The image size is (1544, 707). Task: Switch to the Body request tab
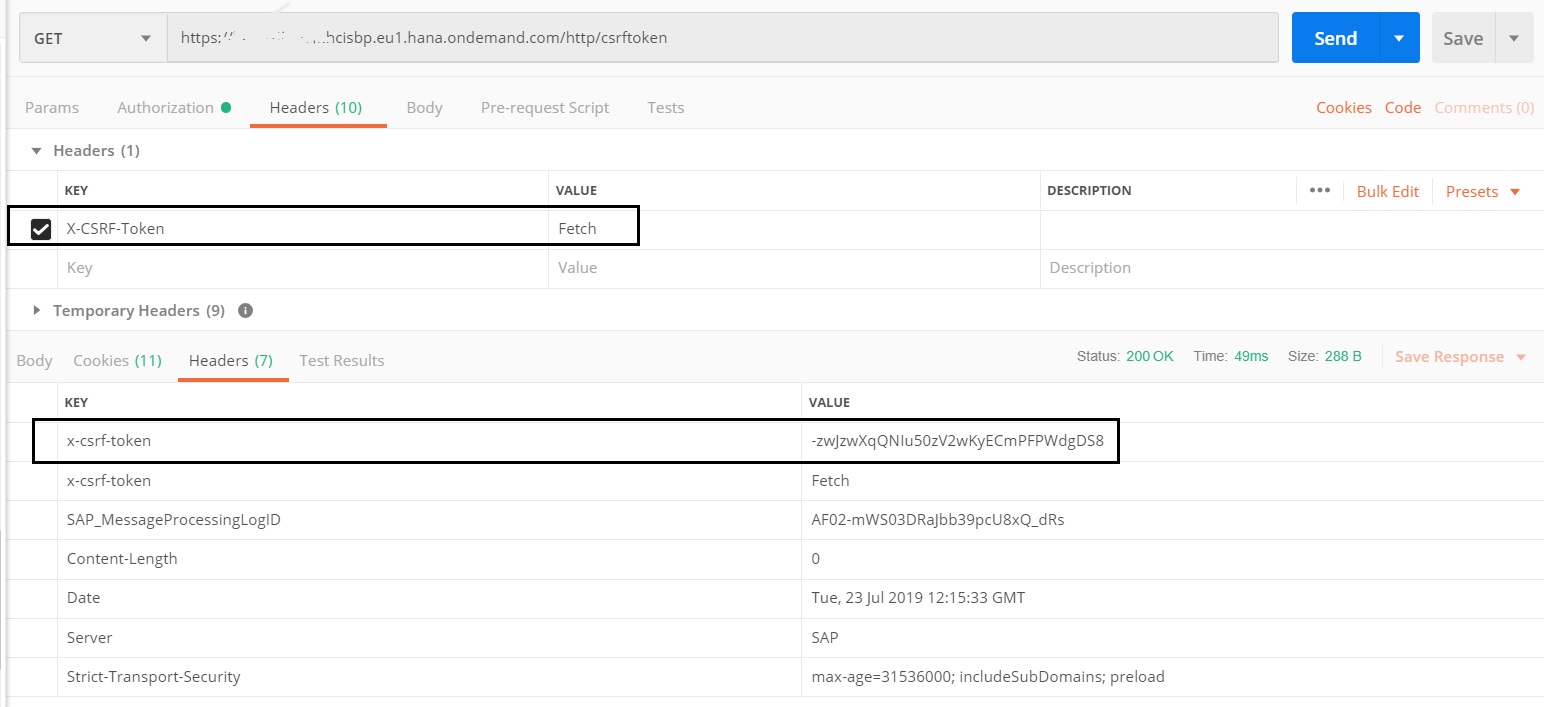[x=424, y=107]
